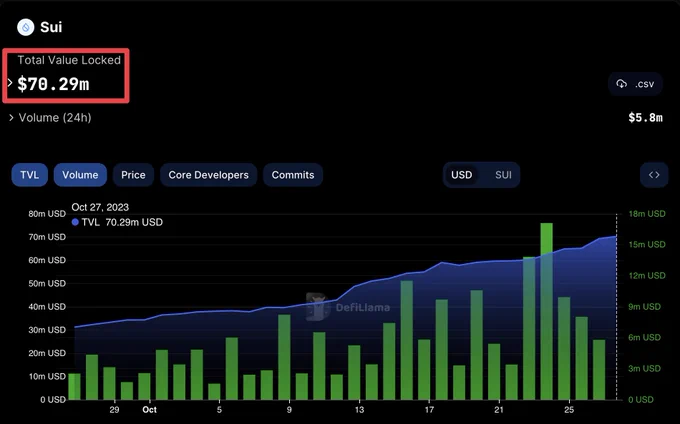Click the Sui droplet logo icon
Screen dimensions: 680x424
click(26, 27)
